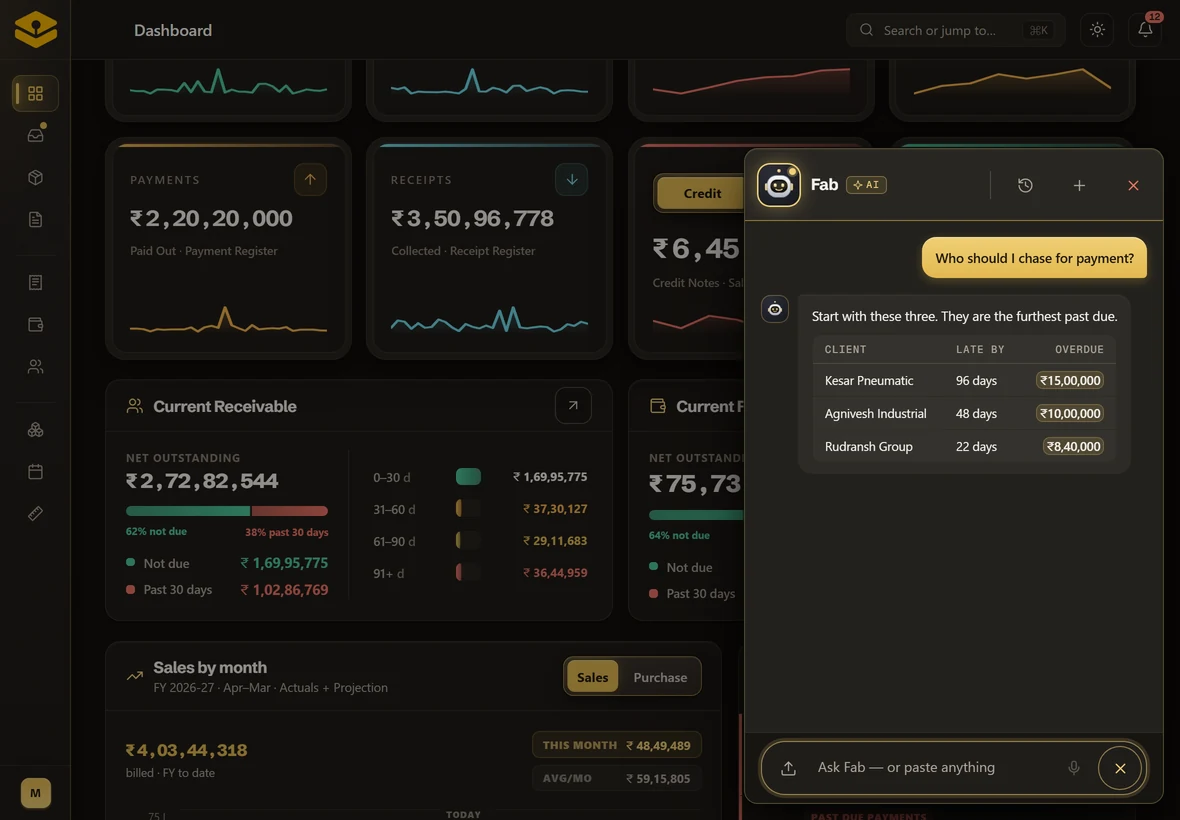Open the folded-corner file icon in sidebar

(35, 220)
